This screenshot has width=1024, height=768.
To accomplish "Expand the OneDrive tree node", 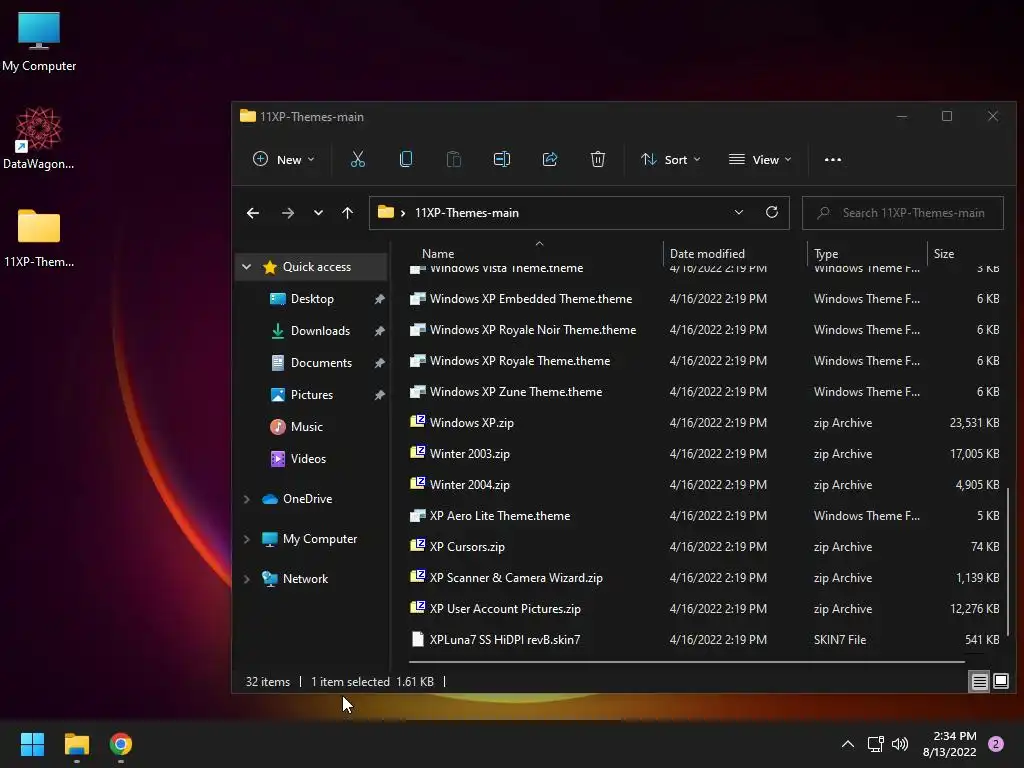I will click(x=246, y=499).
